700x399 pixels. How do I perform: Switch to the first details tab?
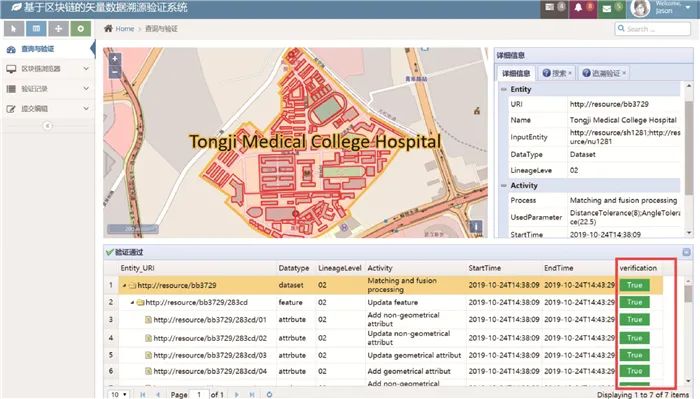pos(516,73)
